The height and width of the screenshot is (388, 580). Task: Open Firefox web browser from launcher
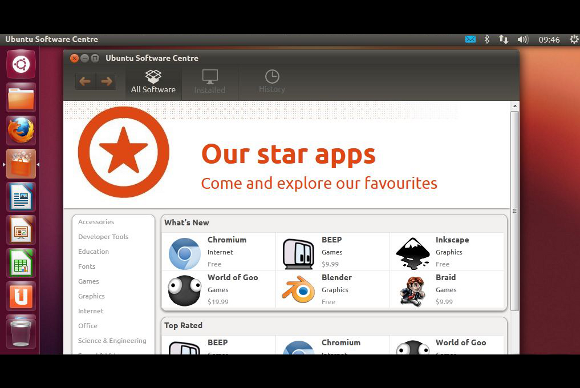pos(21,130)
